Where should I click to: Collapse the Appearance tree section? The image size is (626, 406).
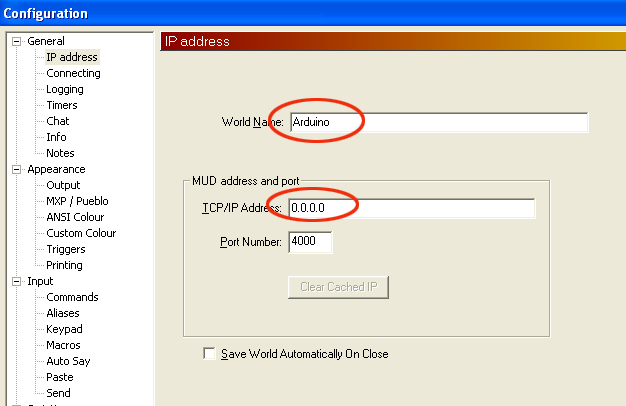pos(16,170)
